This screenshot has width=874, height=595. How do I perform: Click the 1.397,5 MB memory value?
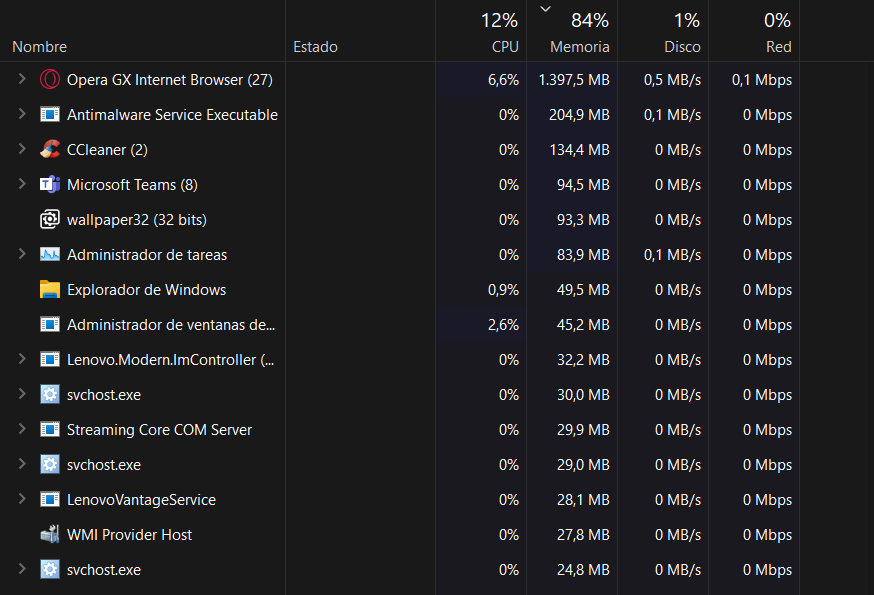coord(574,80)
